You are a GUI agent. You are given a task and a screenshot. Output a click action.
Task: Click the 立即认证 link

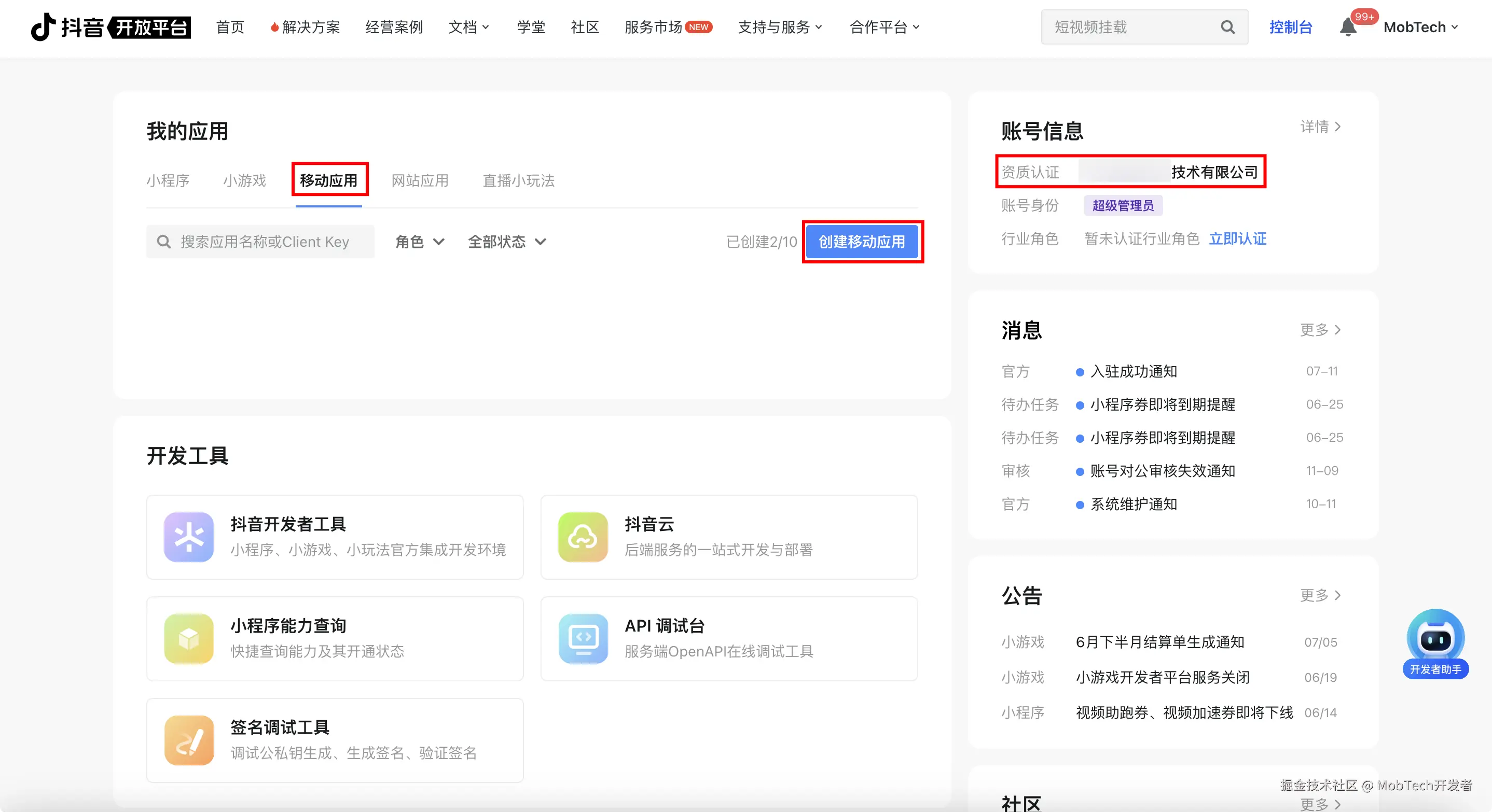1237,239
